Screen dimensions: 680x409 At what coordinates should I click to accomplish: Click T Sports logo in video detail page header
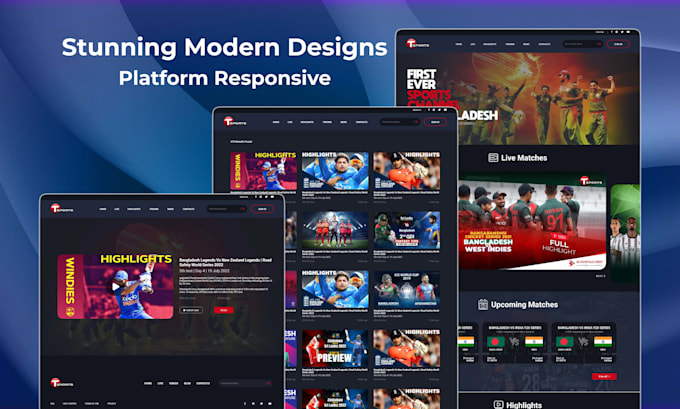pyautogui.click(x=61, y=209)
